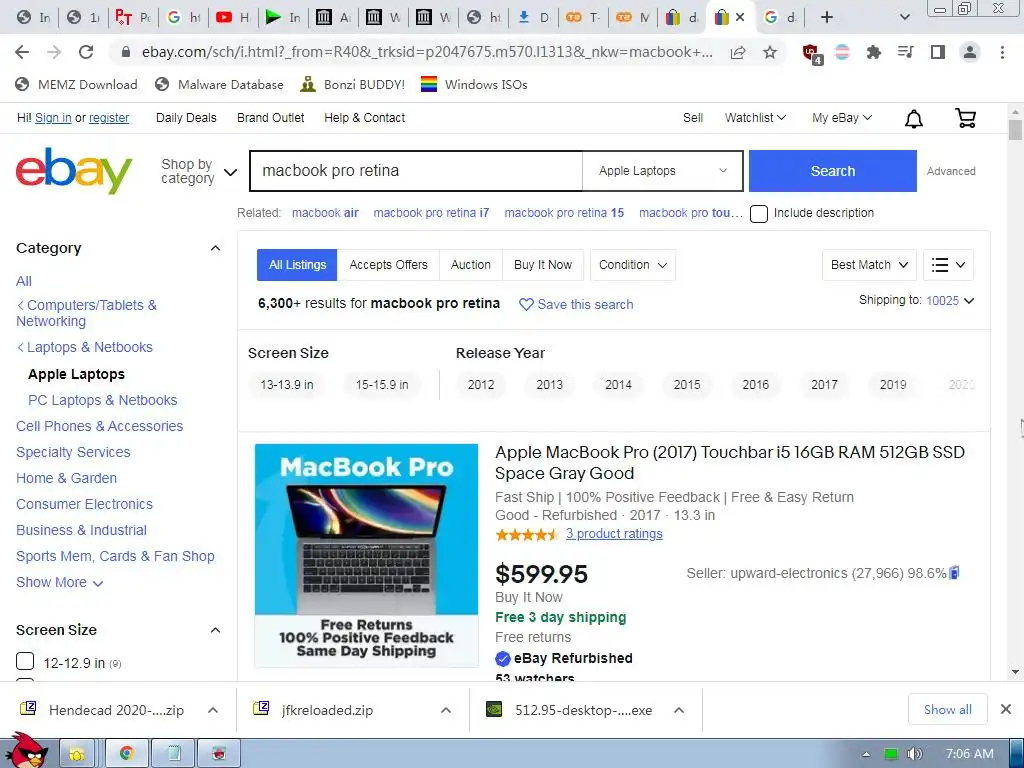Open the share page icon in address bar
1024x768 pixels.
tap(738, 52)
